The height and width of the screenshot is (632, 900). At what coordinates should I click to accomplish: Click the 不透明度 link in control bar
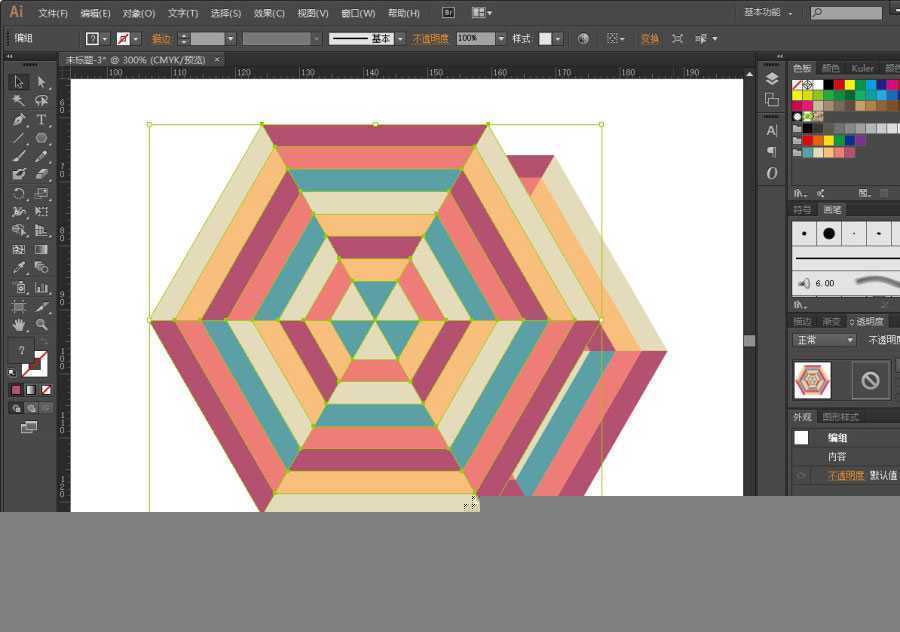point(430,39)
